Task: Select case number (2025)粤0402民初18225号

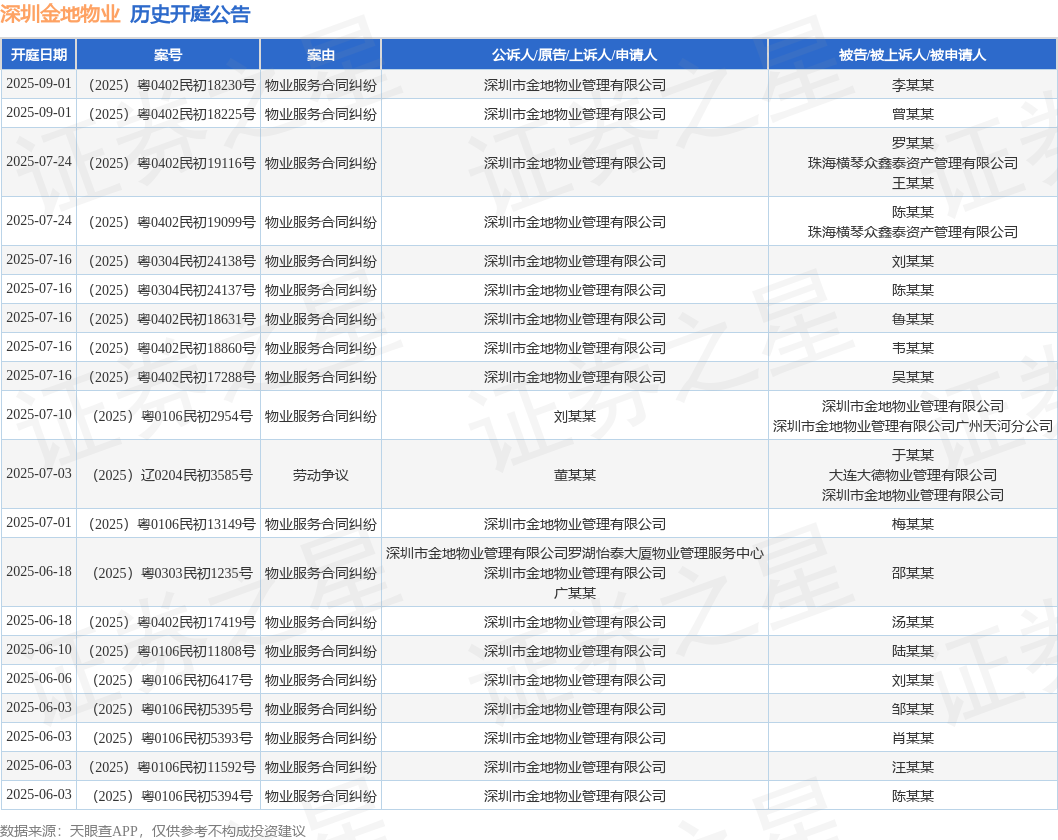Action: 172,114
